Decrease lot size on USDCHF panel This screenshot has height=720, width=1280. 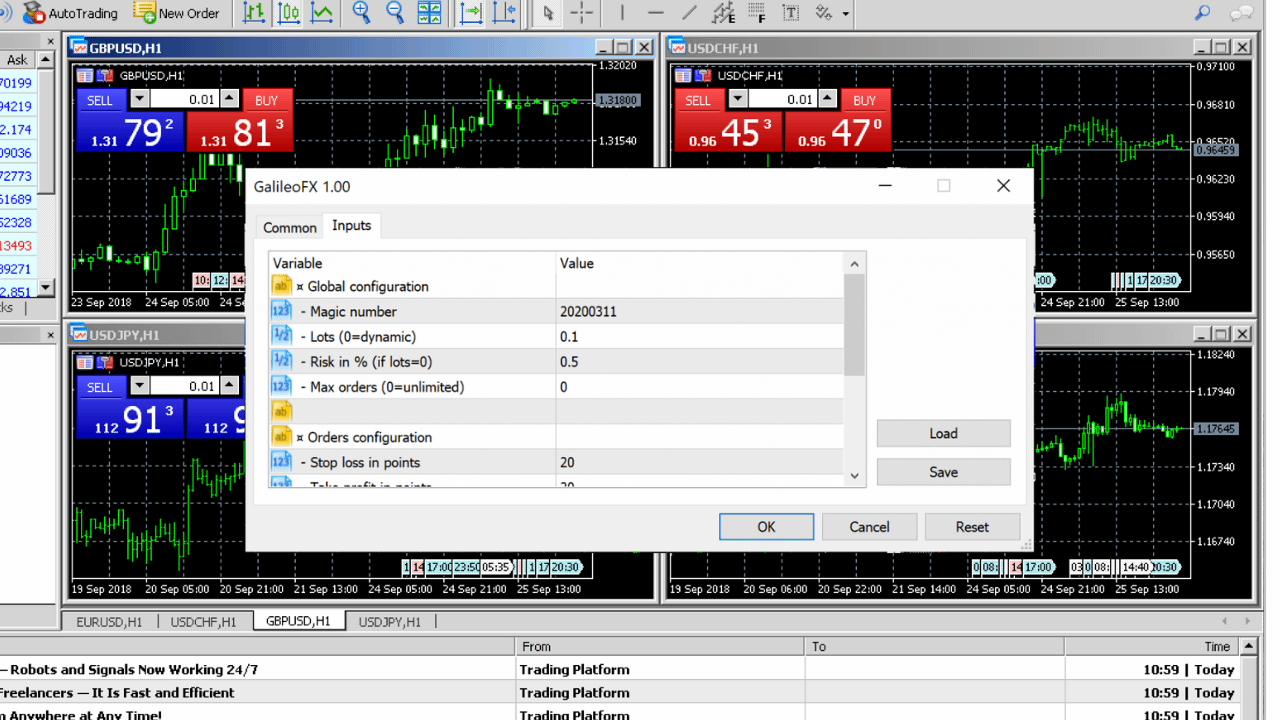coord(738,99)
